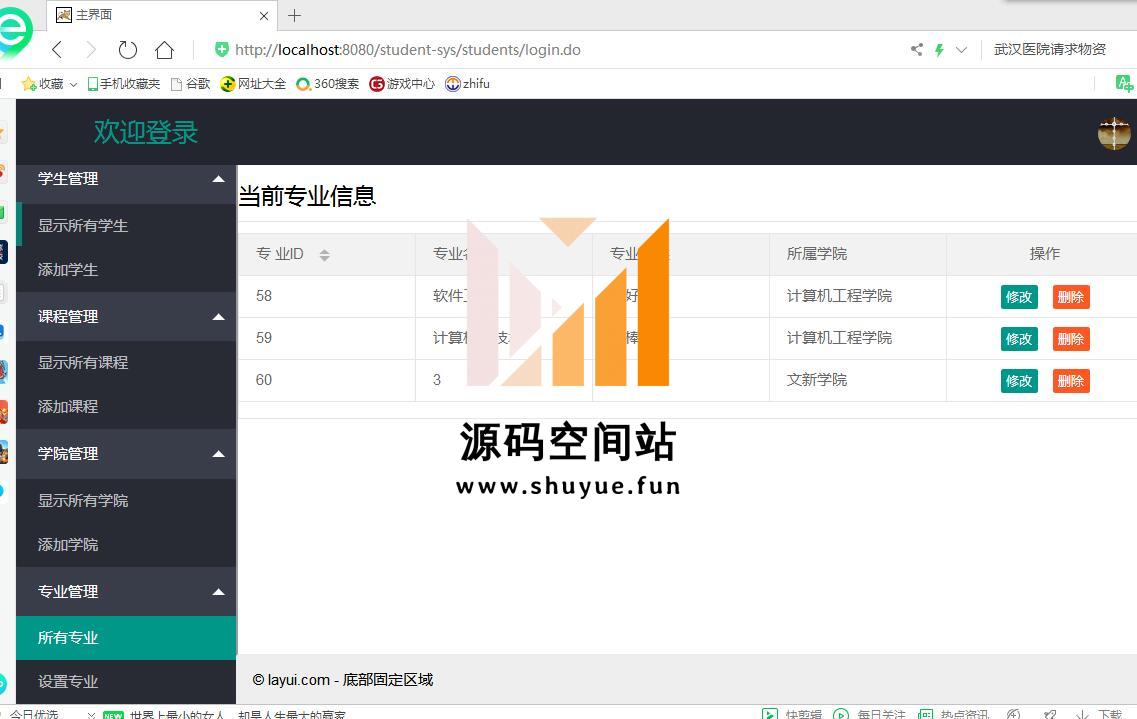Click the translate extension icon
Viewport: 1137px width, 719px height.
(1124, 83)
